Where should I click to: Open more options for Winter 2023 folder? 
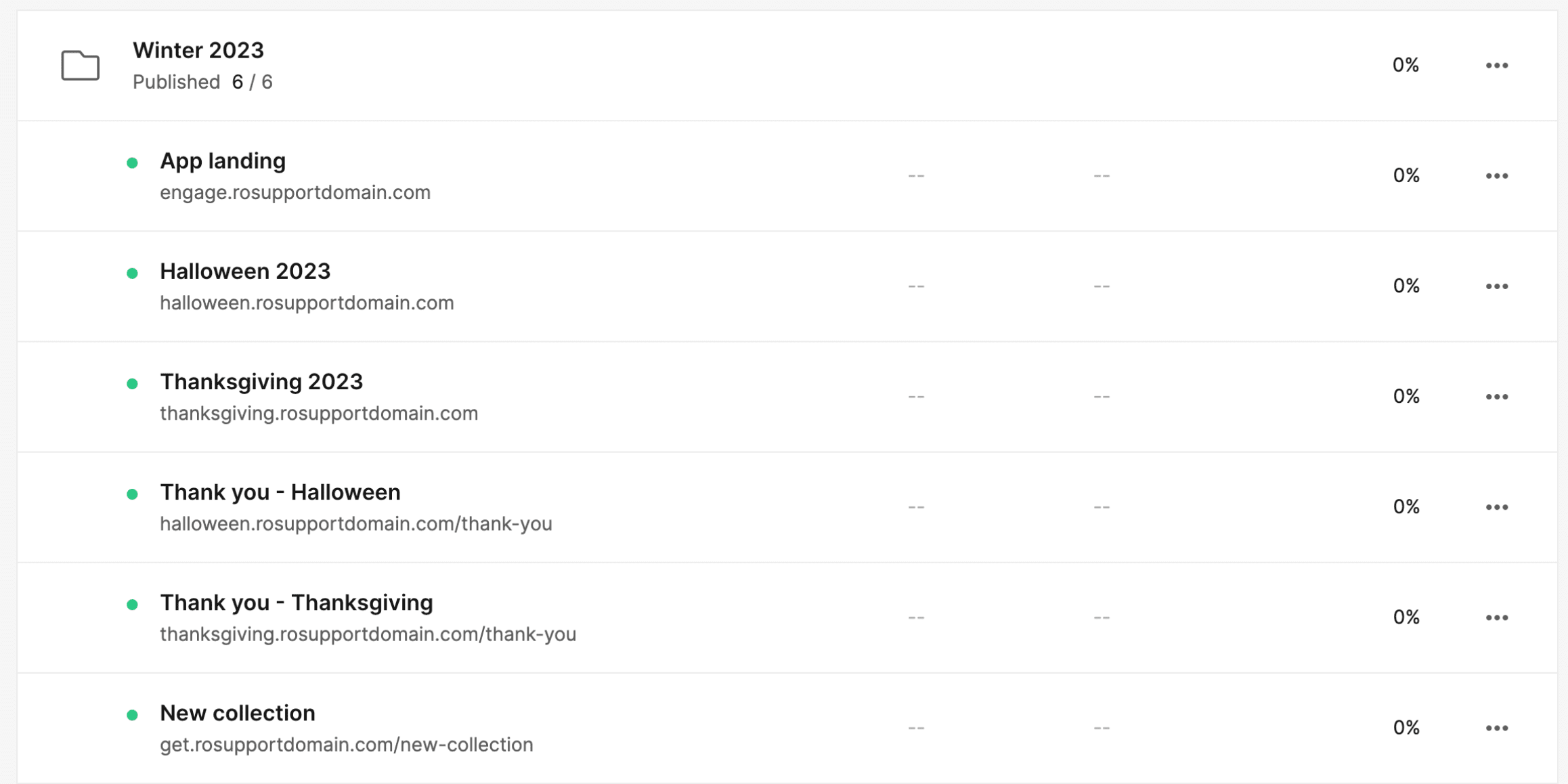pos(1496,66)
